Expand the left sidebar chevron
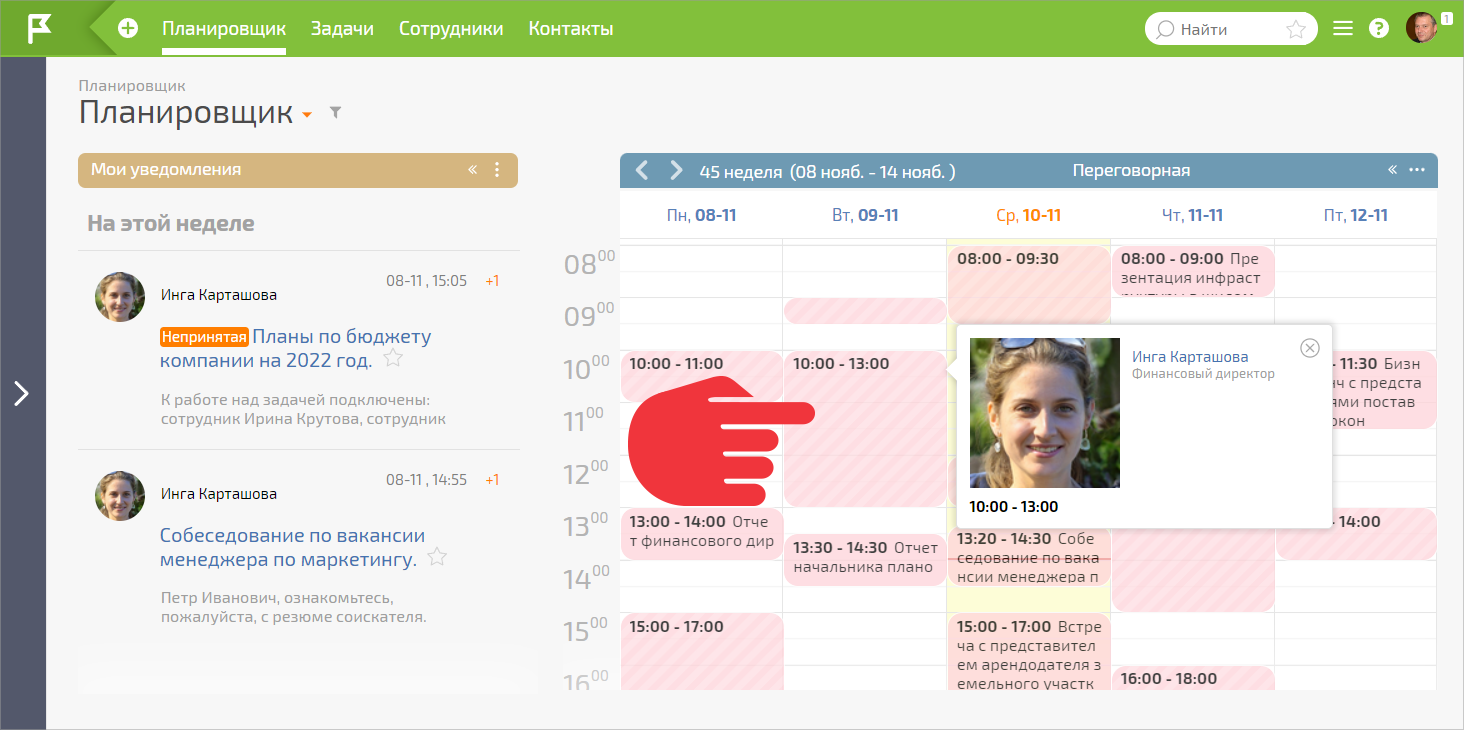The height and width of the screenshot is (730, 1464). [x=22, y=393]
